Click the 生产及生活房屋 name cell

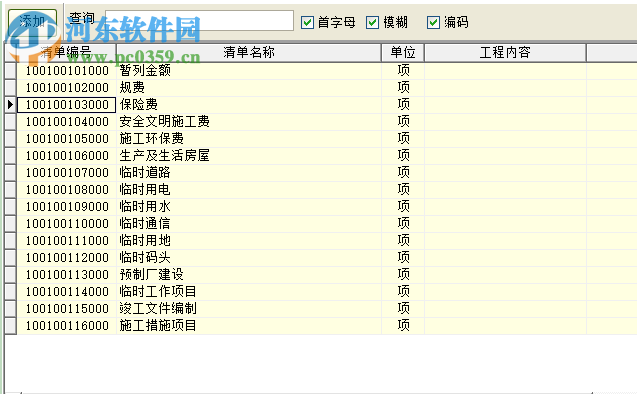point(249,156)
